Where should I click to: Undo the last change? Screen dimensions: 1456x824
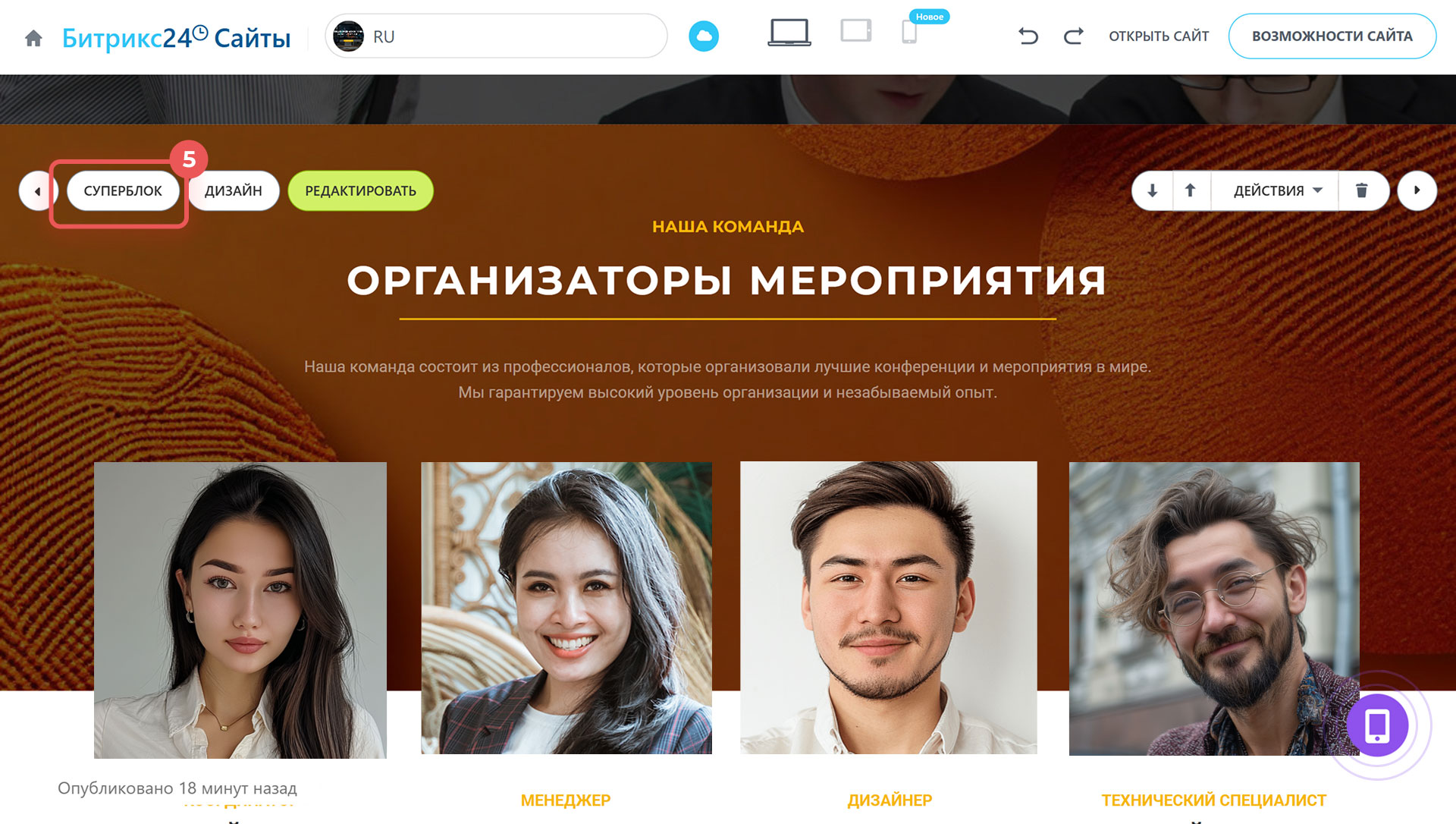(x=1028, y=36)
